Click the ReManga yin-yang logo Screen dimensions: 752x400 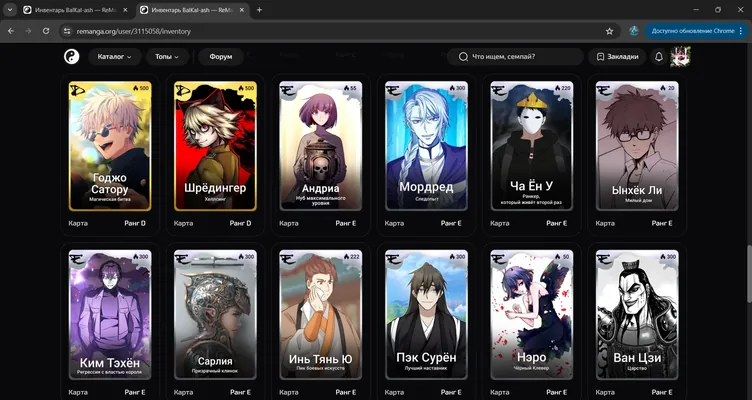coord(71,57)
